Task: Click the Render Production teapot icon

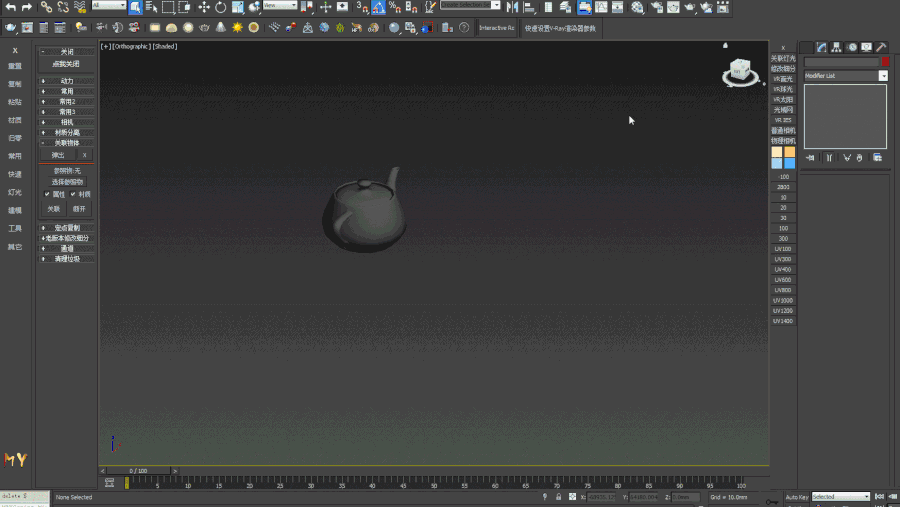Action: (x=690, y=7)
